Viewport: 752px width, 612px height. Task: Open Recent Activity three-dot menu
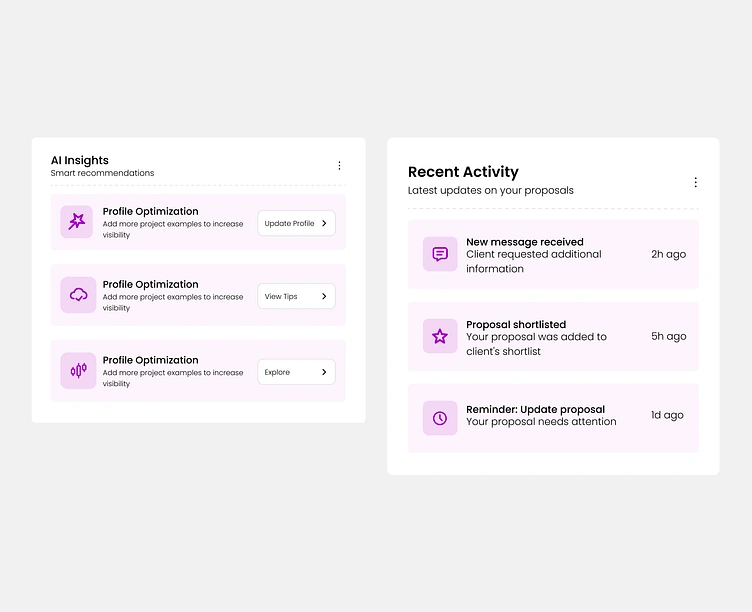[x=696, y=182]
